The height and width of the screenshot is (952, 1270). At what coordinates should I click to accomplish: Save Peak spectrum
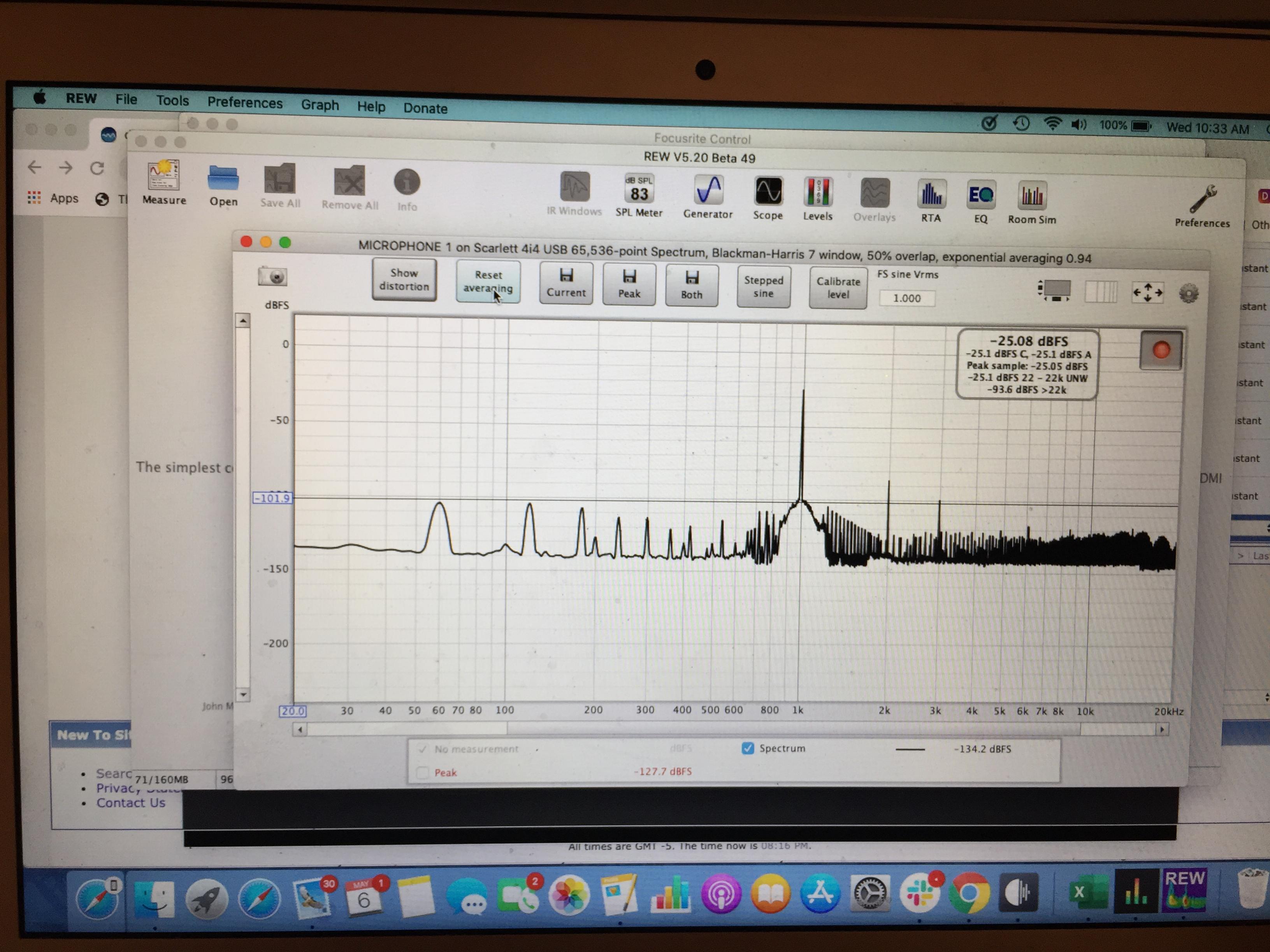(629, 285)
